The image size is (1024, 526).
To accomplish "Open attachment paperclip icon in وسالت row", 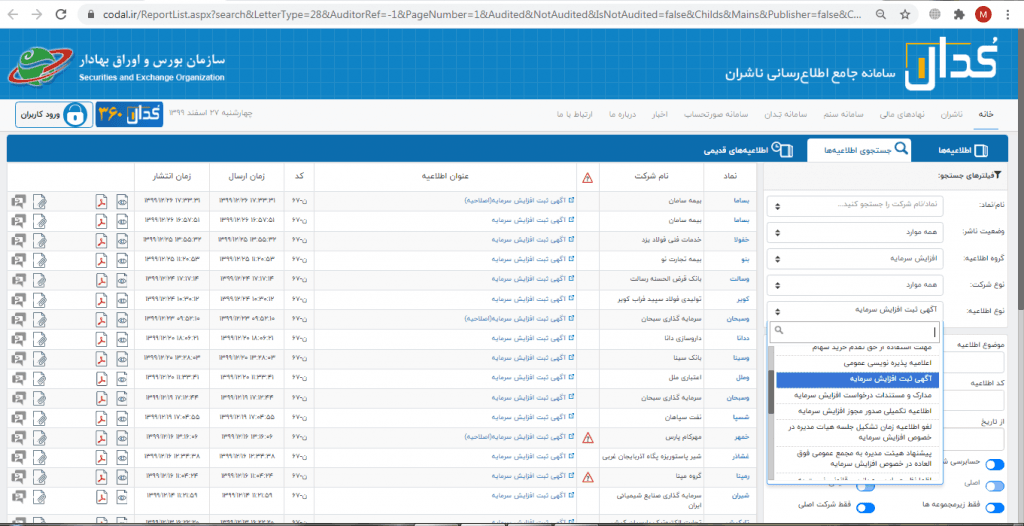I will [39, 278].
